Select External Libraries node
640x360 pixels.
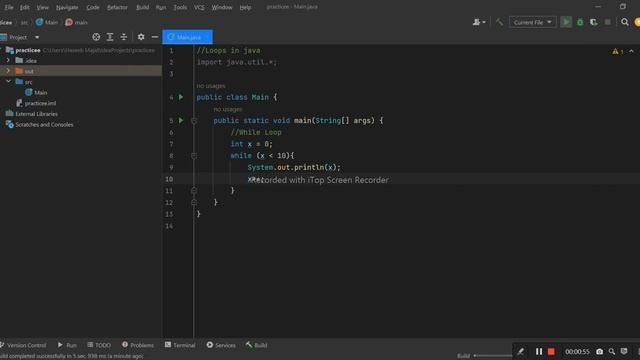pos(32,114)
